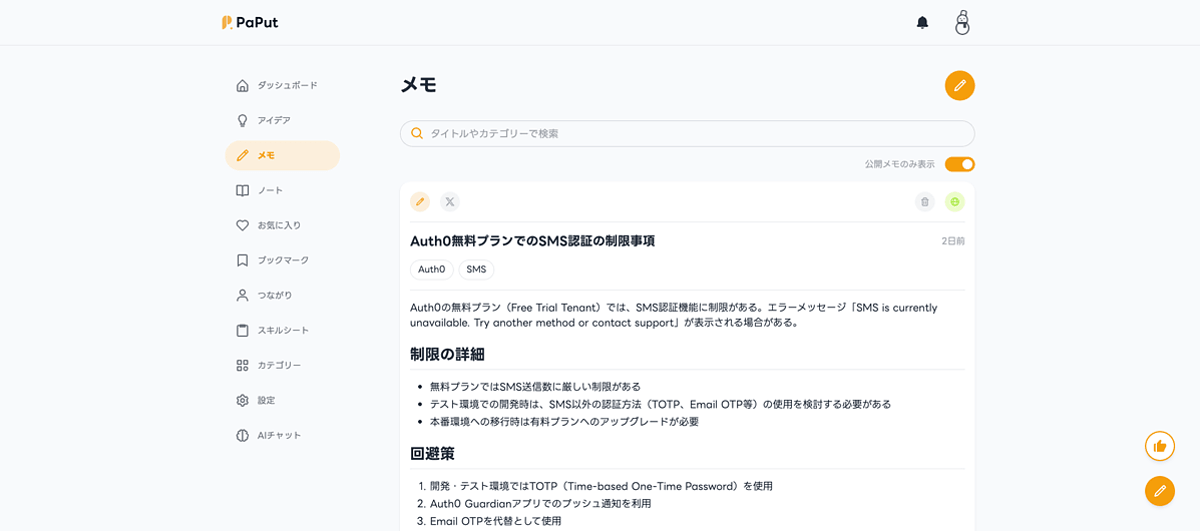Toggle the 公開メモのみ表示 switch
Viewport: 1200px width, 531px height.
tap(959, 164)
